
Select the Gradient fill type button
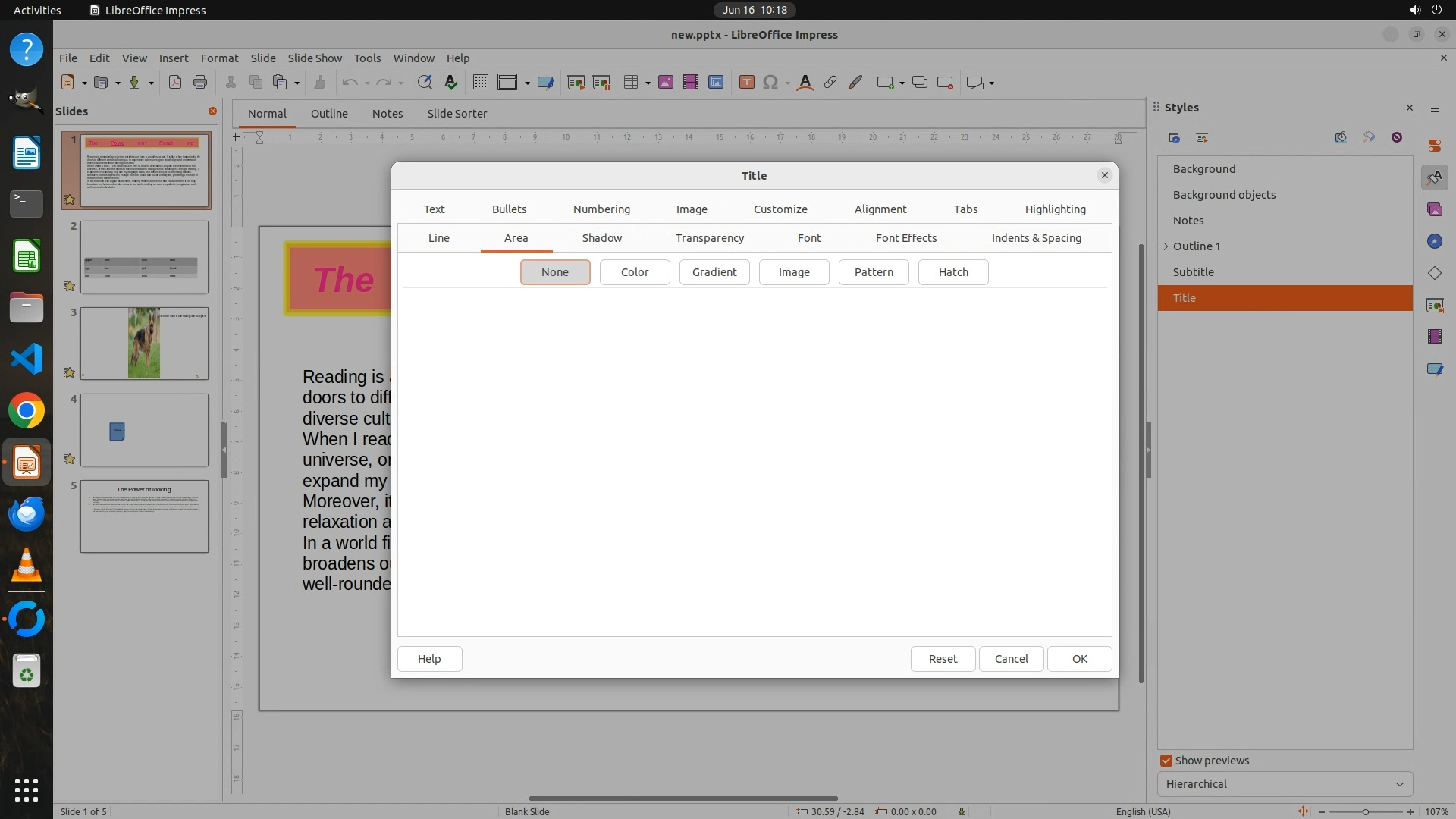(x=714, y=272)
